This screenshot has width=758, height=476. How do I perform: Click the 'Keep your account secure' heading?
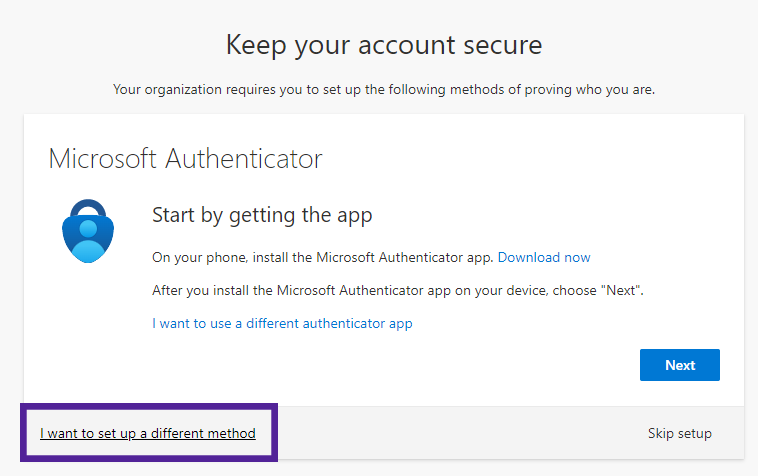click(384, 45)
